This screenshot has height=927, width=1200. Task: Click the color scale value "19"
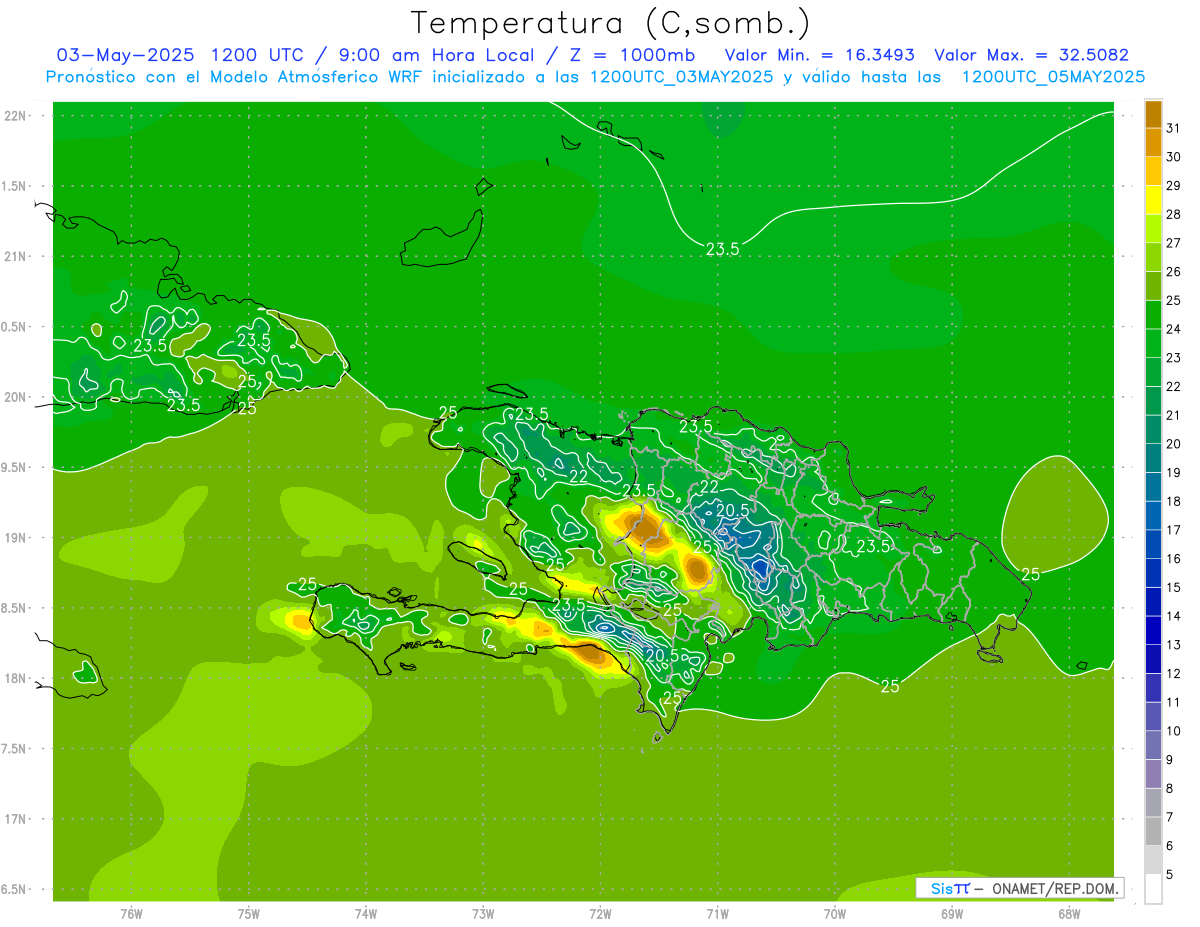pyautogui.click(x=1173, y=473)
